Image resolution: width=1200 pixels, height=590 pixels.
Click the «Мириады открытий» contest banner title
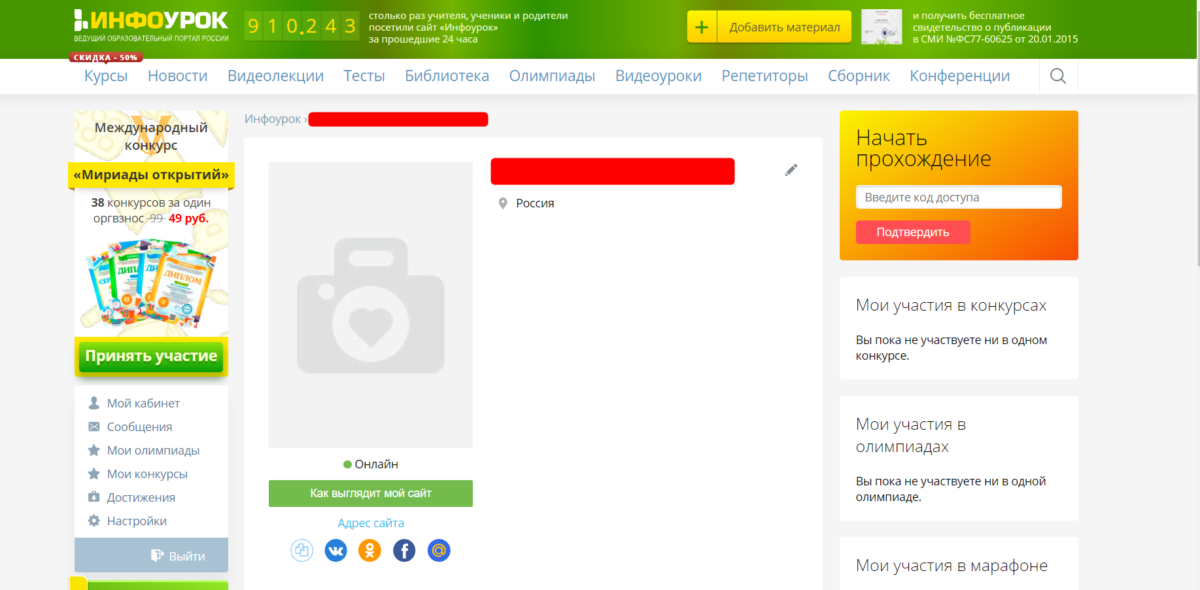[151, 176]
